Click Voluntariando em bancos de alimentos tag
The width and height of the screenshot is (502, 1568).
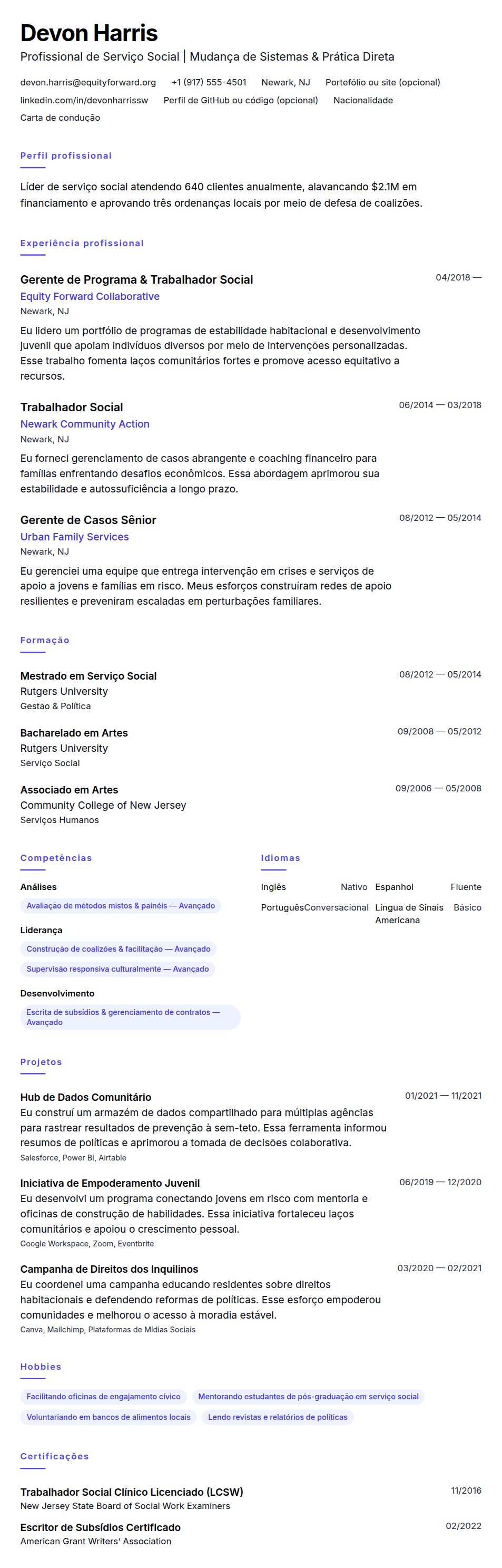point(109,1417)
